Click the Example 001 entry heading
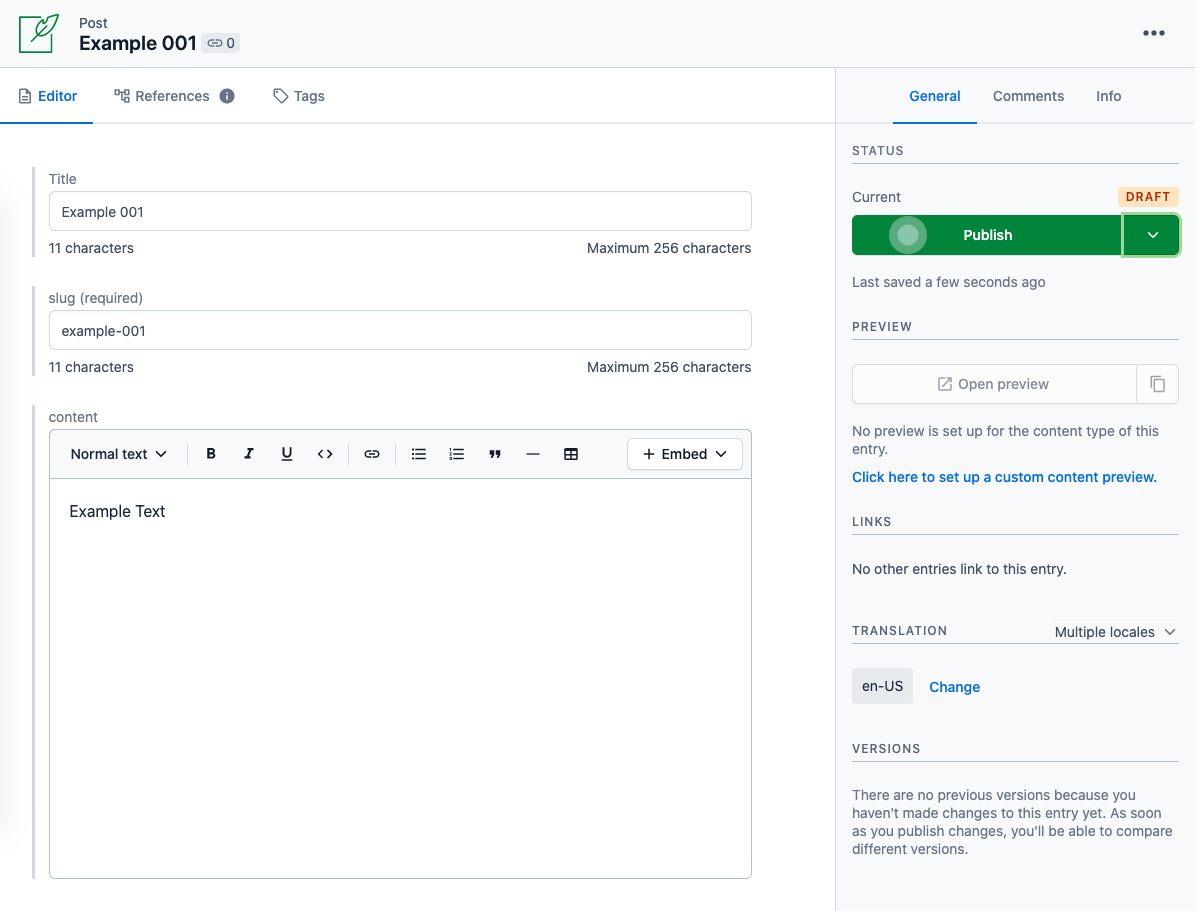 click(138, 43)
